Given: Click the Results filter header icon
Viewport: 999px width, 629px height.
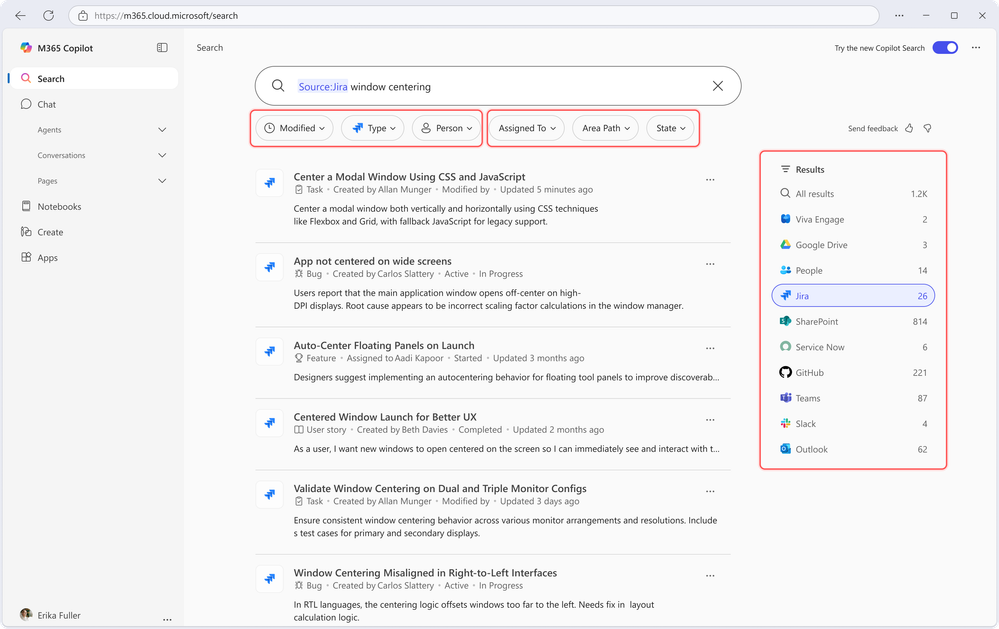Looking at the screenshot, I should pos(785,170).
